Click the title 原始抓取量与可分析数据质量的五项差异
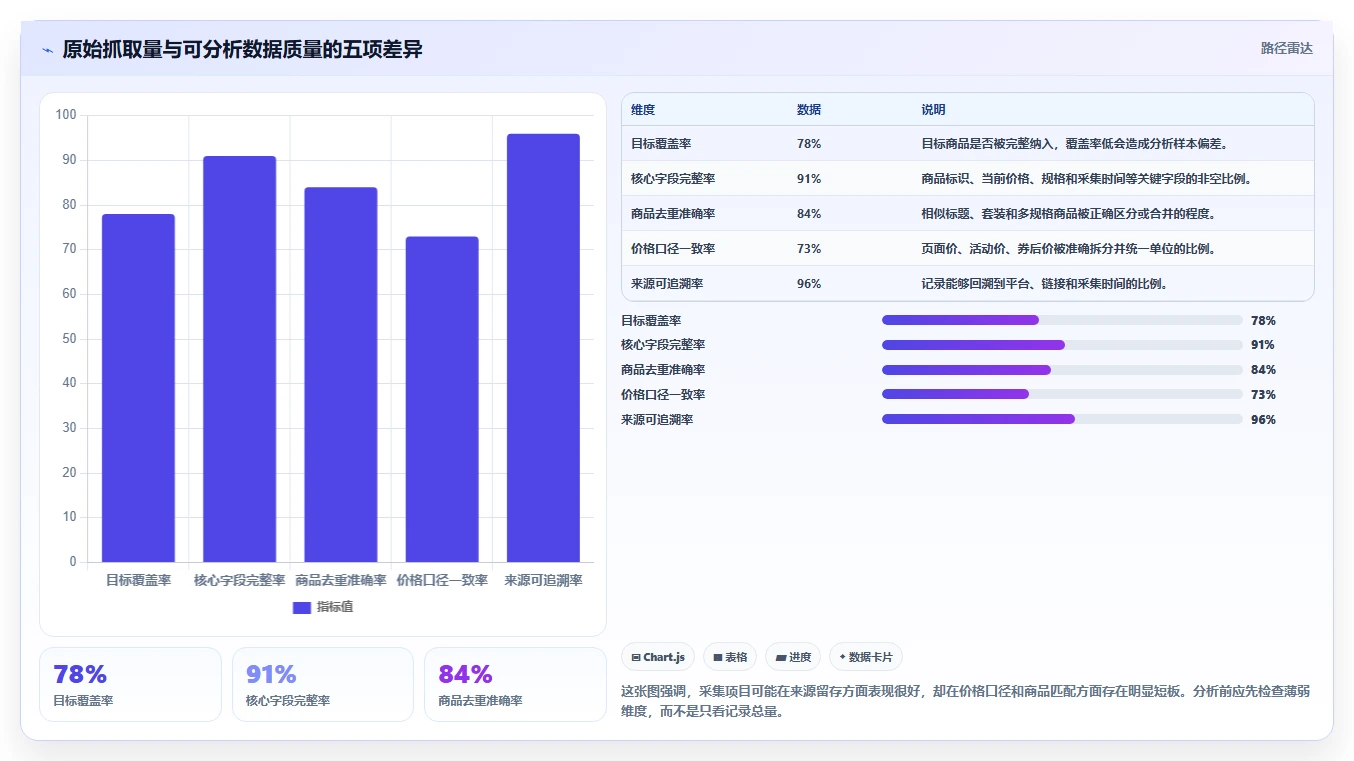Viewport: 1354px width, 761px height. click(242, 50)
